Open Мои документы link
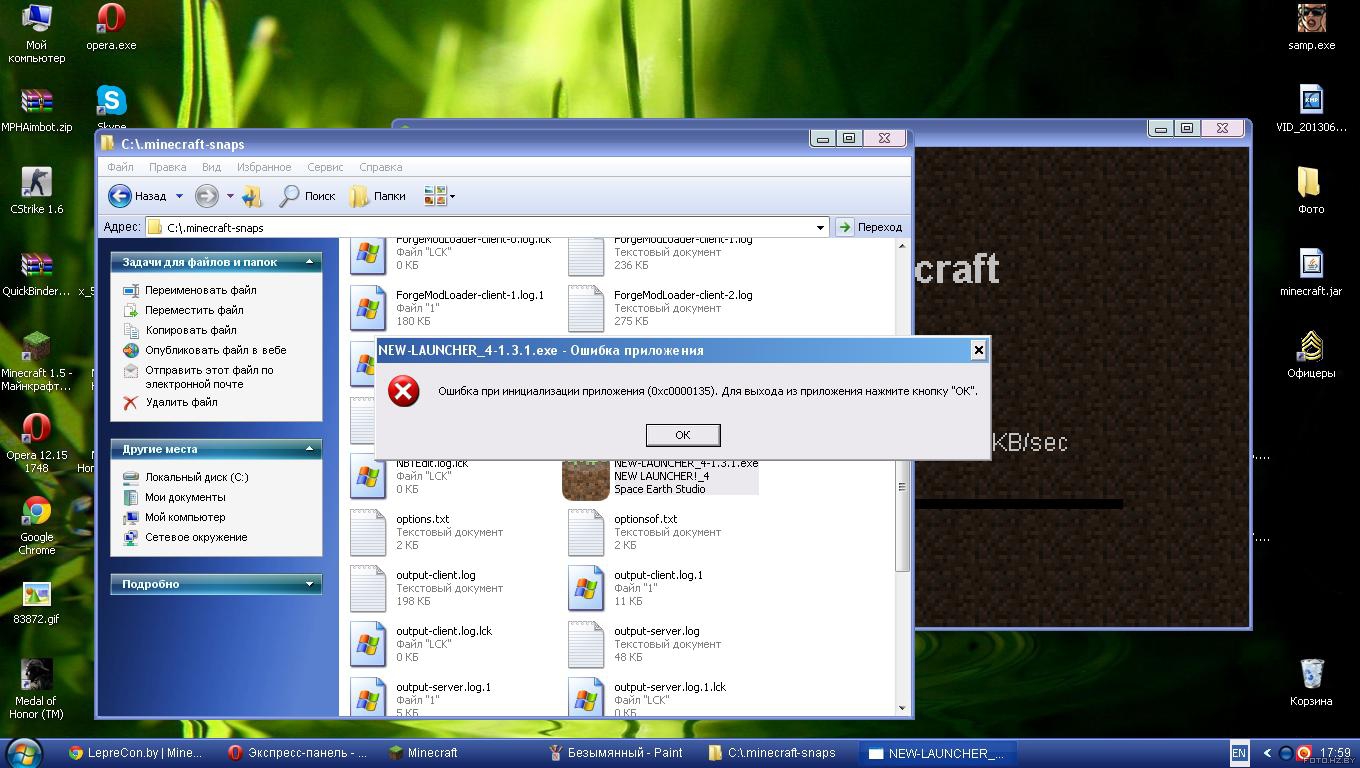Screen dimensions: 1360x768 coord(185,497)
